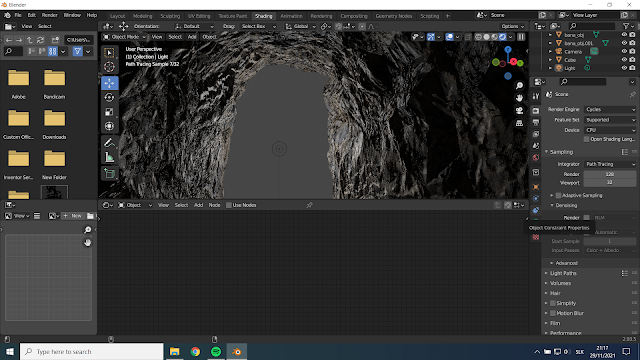640x360 pixels.
Task: Click the New image button
Action: point(73,216)
